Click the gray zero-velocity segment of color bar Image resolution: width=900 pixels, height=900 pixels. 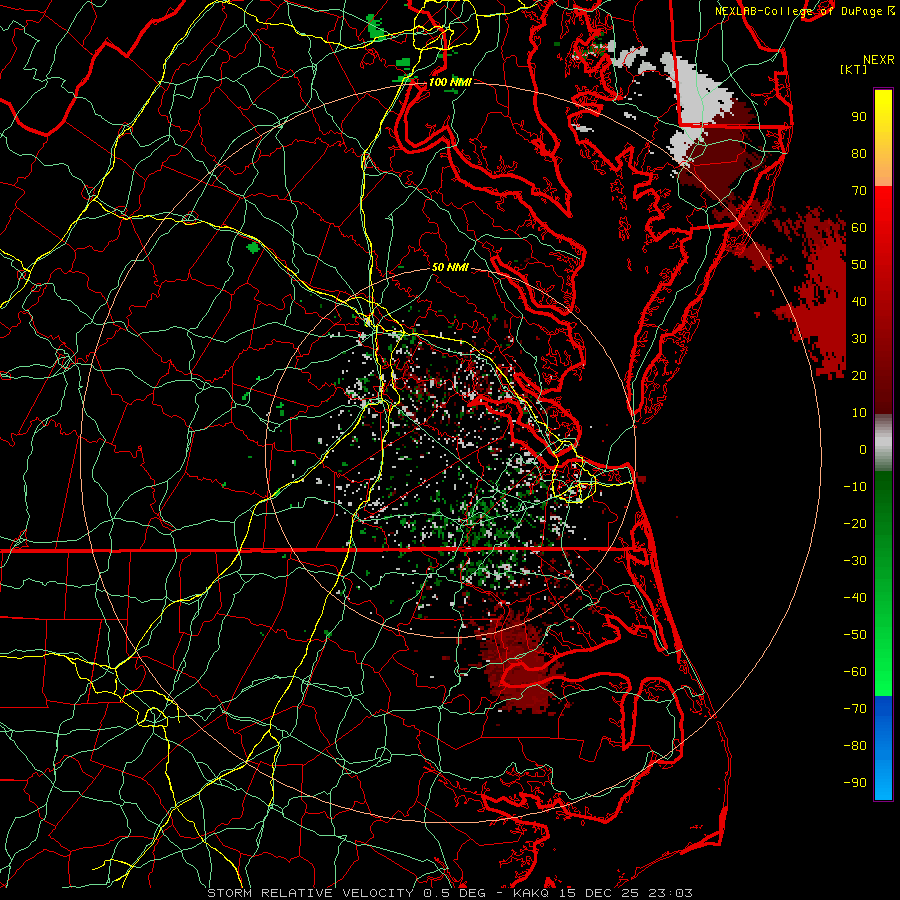883,445
